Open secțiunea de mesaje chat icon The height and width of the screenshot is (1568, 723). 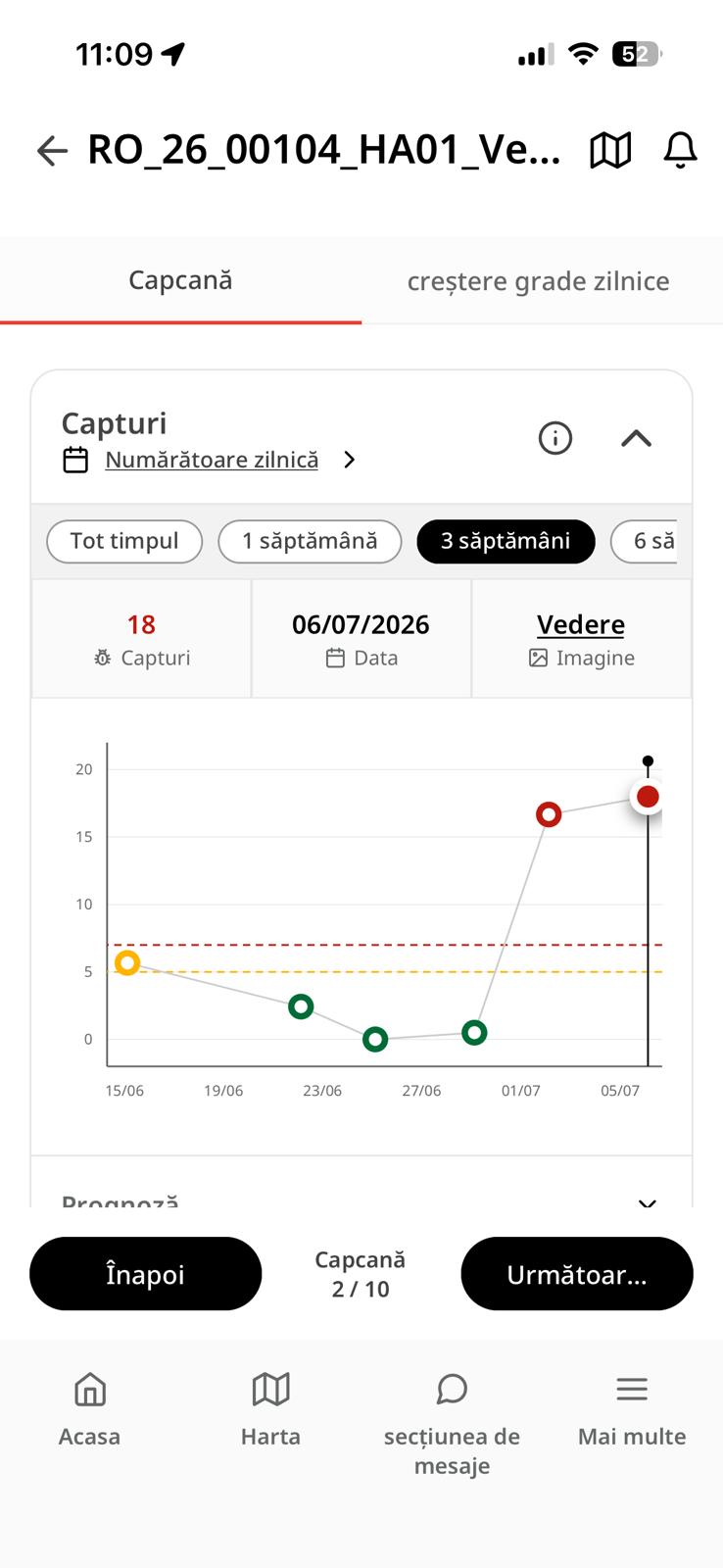click(x=452, y=1389)
